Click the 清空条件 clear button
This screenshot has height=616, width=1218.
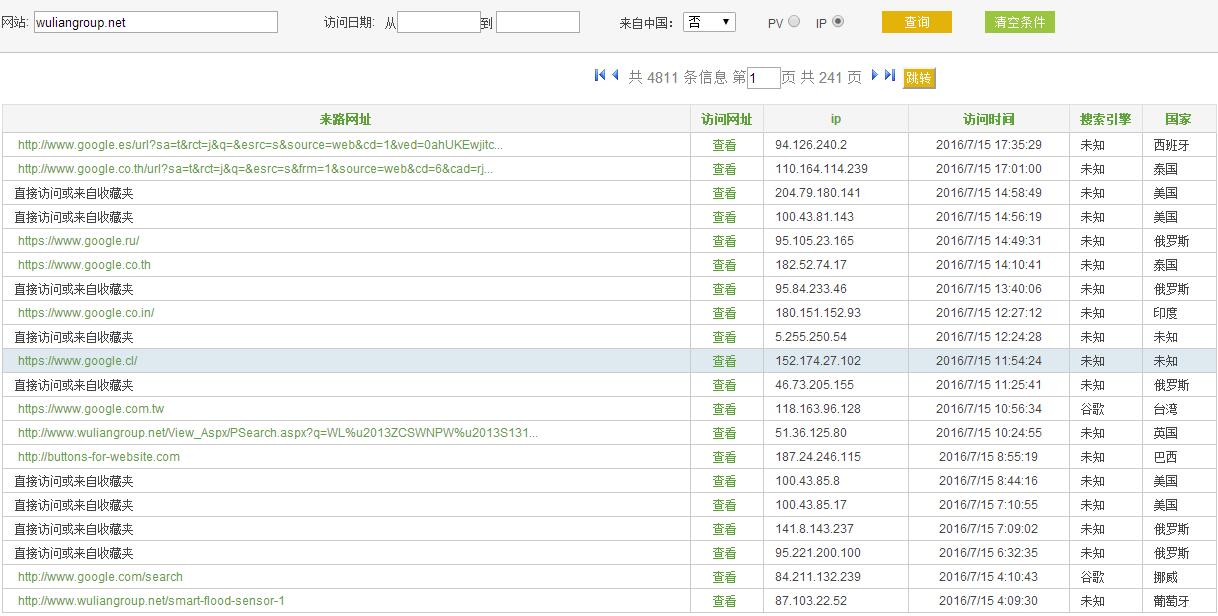coord(1019,22)
